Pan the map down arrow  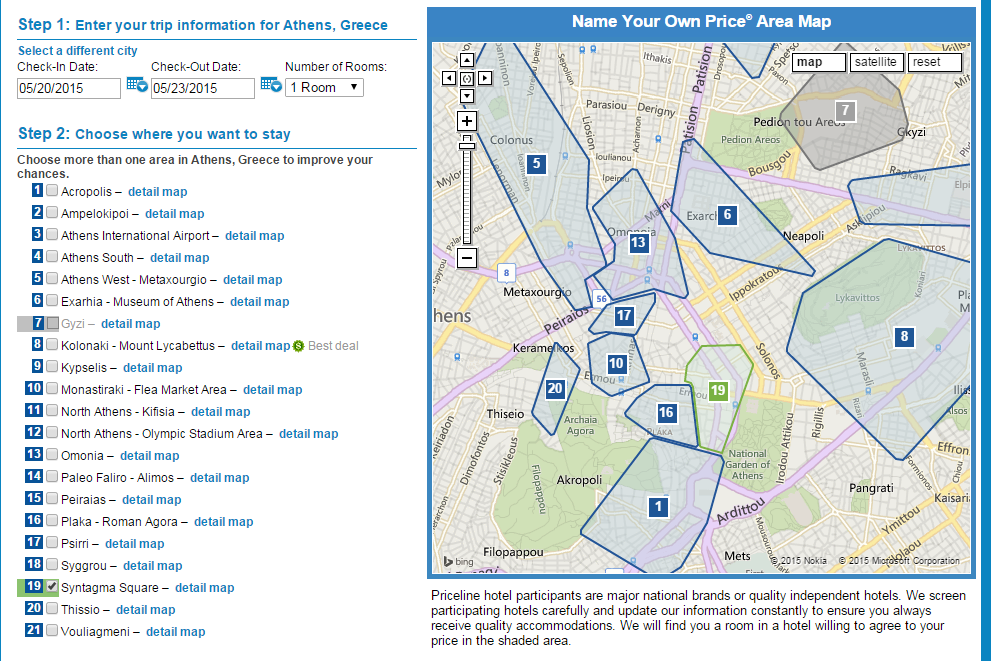point(466,96)
